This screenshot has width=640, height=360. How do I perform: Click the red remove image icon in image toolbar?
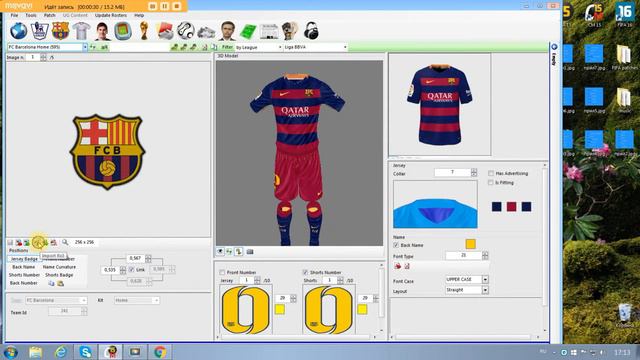click(x=53, y=242)
